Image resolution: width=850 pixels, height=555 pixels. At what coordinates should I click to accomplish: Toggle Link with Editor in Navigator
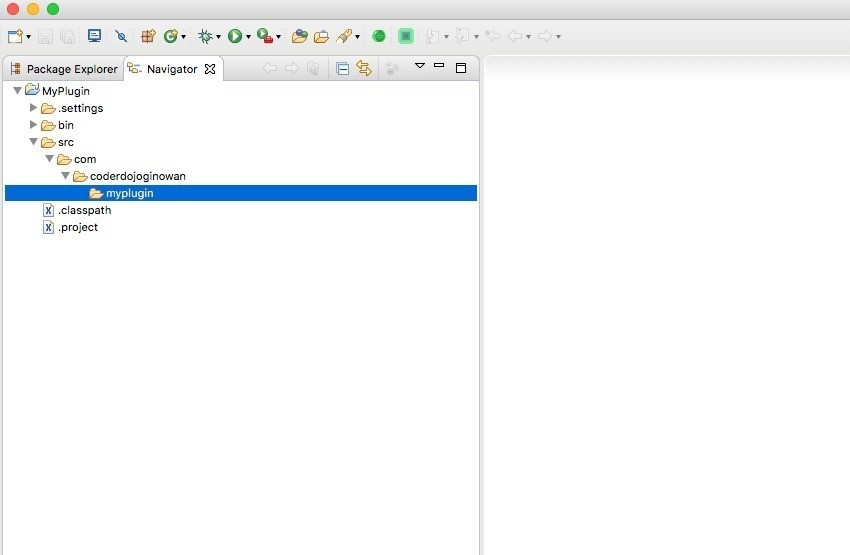pyautogui.click(x=364, y=69)
